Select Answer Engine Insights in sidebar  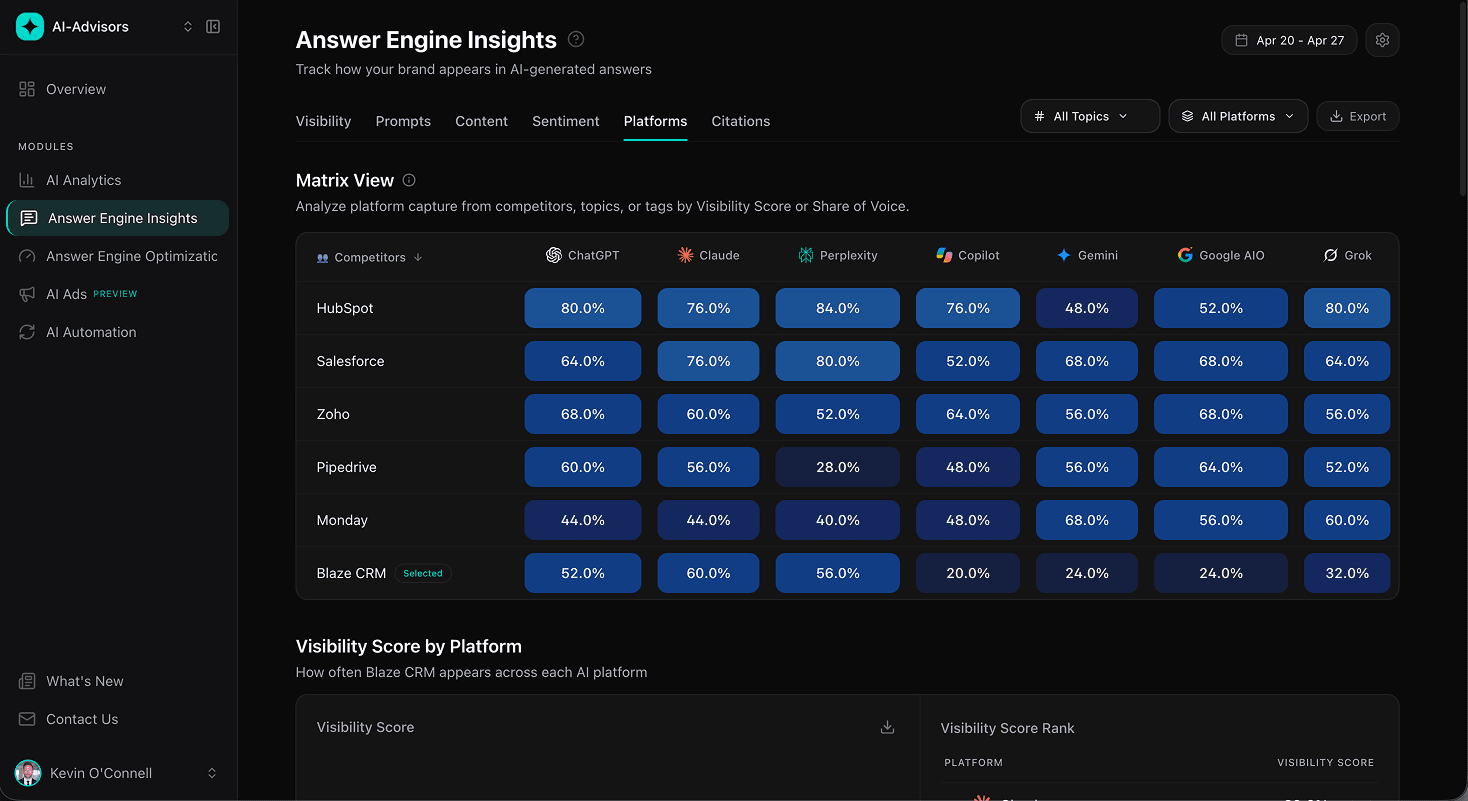[x=118, y=218]
